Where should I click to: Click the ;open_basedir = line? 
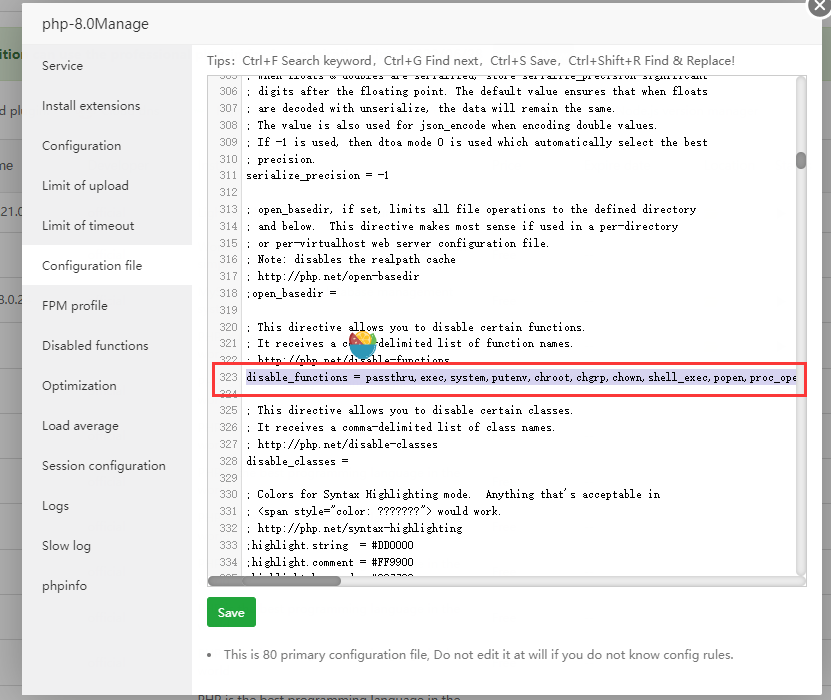[x=291, y=293]
